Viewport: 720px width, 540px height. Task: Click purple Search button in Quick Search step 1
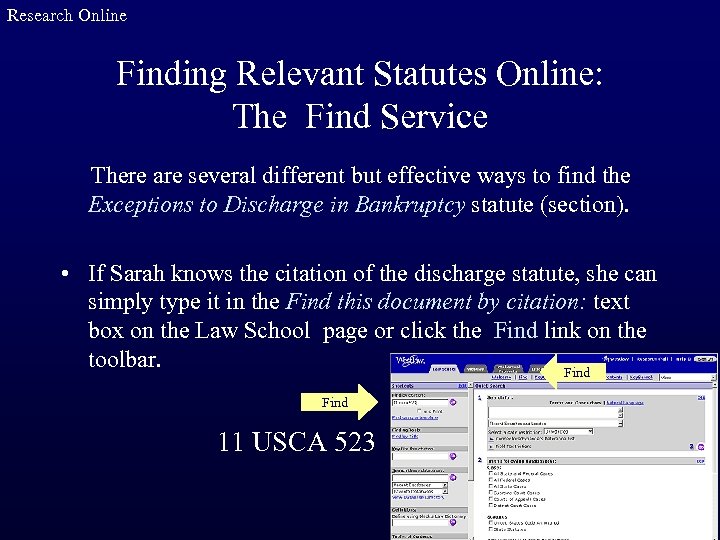(x=701, y=447)
